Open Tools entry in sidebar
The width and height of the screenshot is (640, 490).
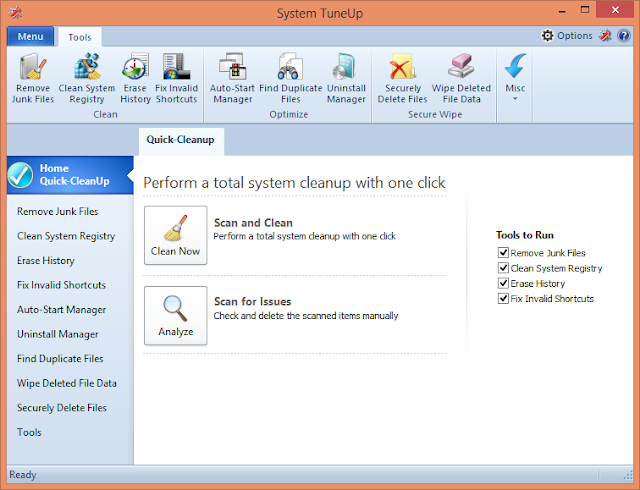pyautogui.click(x=29, y=432)
